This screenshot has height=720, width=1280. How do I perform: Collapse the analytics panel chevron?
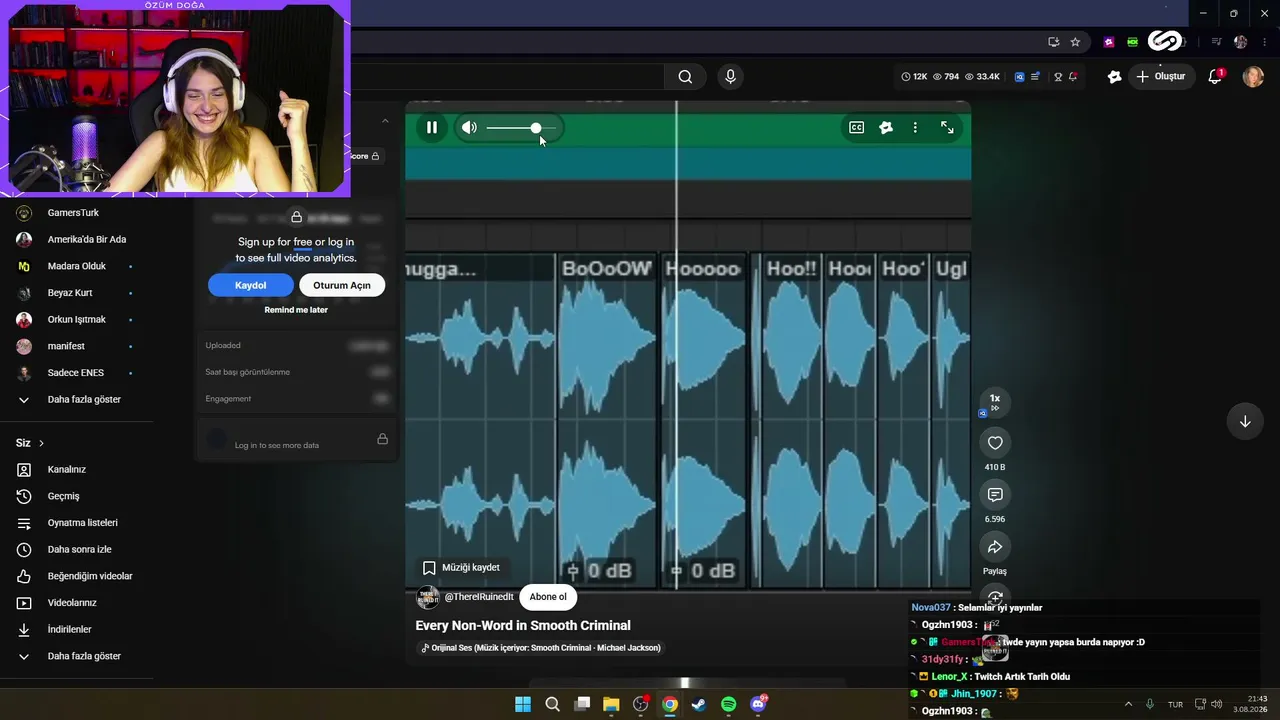[x=385, y=121]
